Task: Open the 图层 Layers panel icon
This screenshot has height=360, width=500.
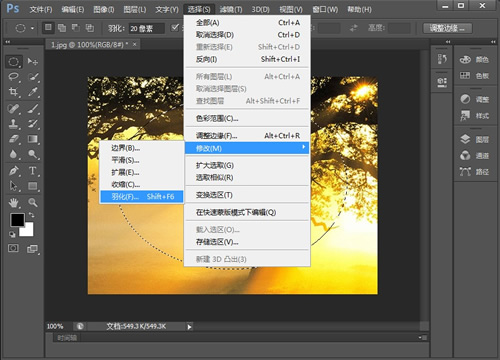Action: 475,139
